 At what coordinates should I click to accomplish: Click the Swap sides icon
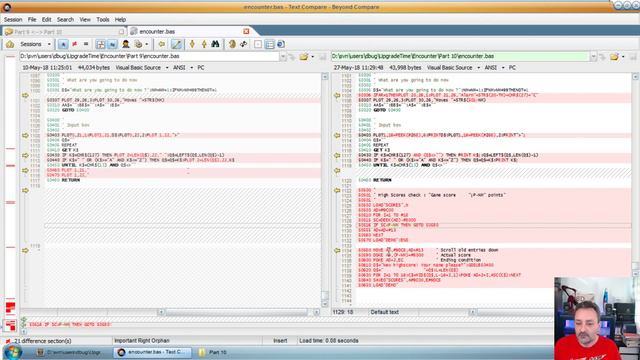232,44
